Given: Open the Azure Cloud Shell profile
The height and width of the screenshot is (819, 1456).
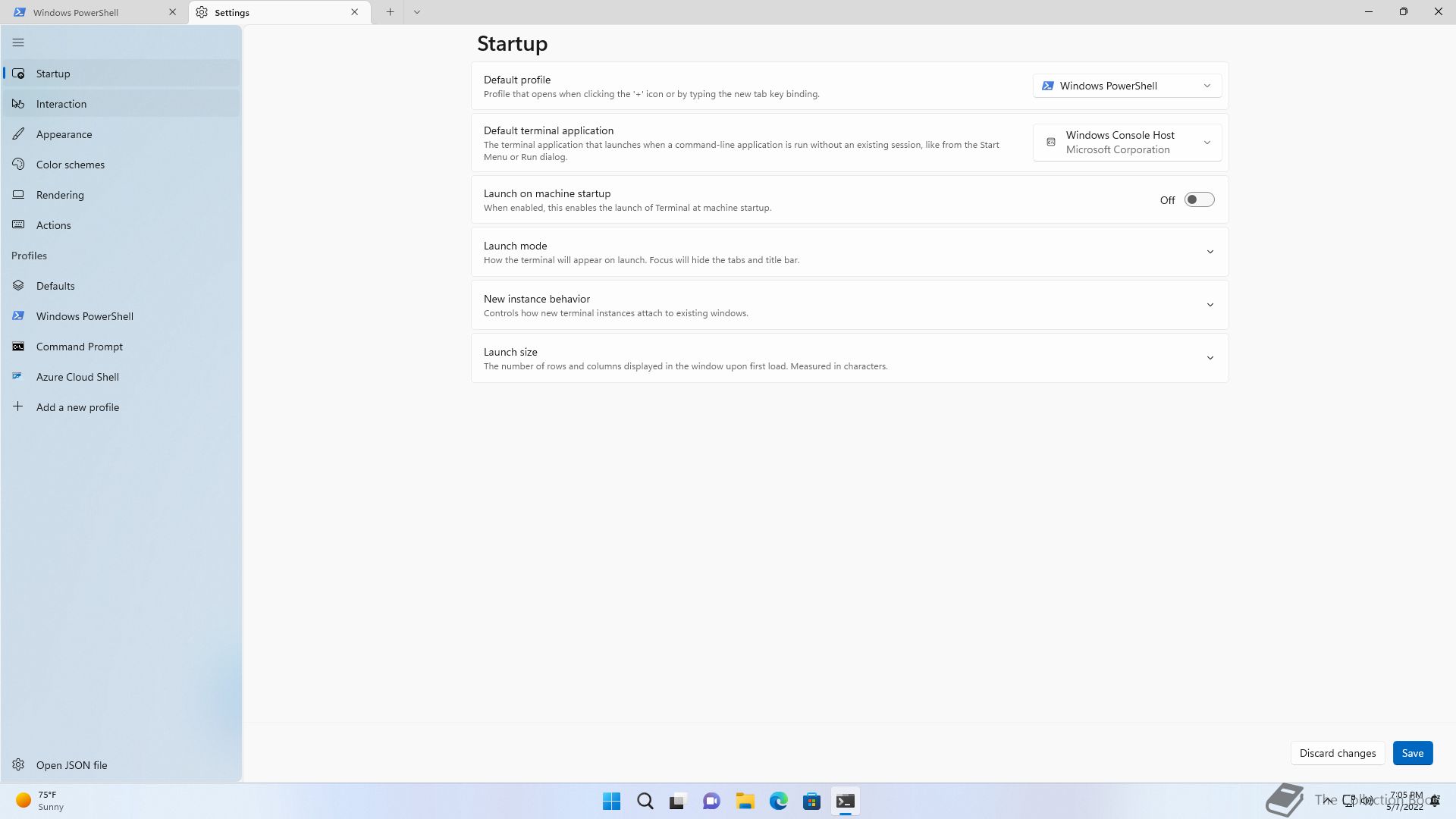Looking at the screenshot, I should click(77, 377).
